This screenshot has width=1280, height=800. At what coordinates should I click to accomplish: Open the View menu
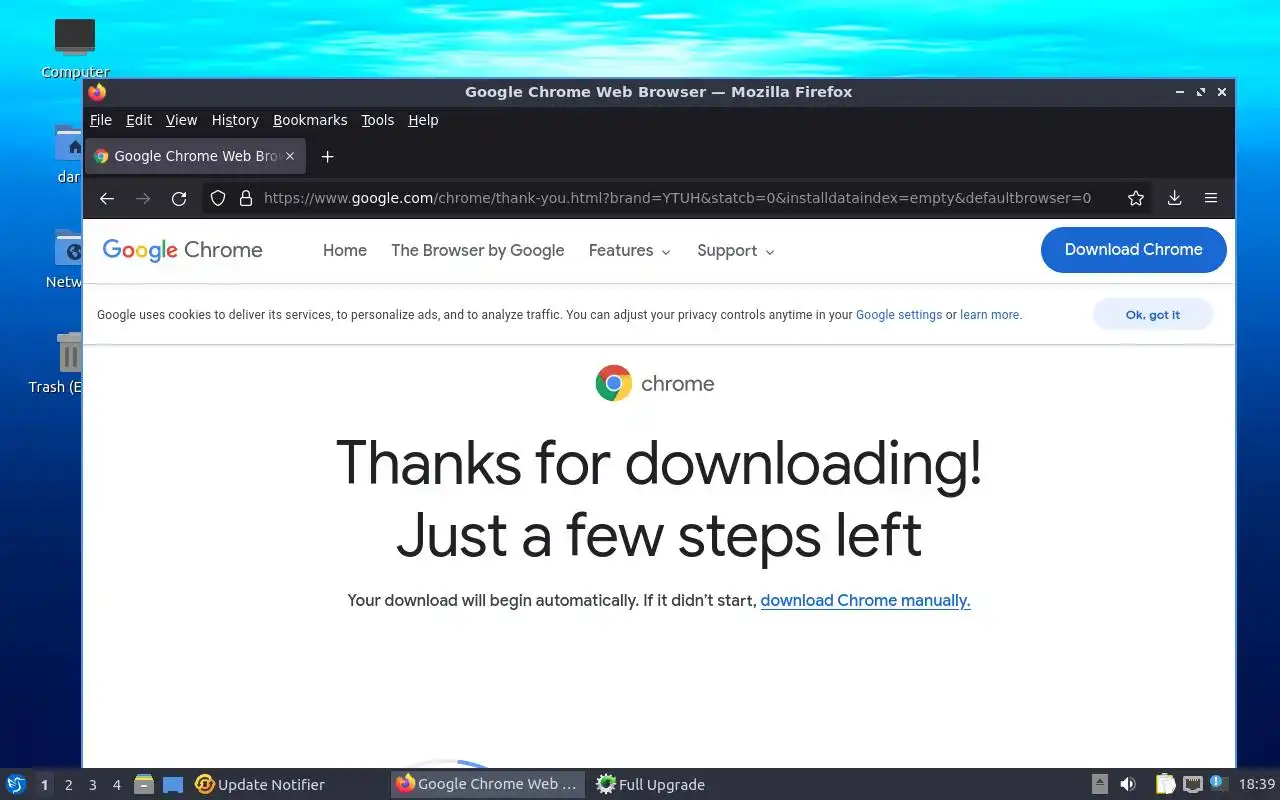pyautogui.click(x=181, y=120)
